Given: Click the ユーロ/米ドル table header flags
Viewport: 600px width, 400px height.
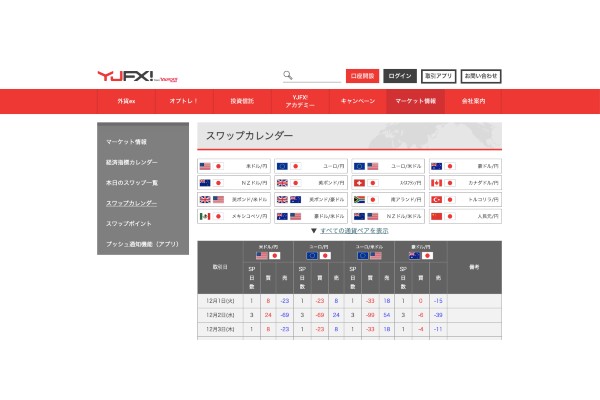Looking at the screenshot, I should point(369,256).
